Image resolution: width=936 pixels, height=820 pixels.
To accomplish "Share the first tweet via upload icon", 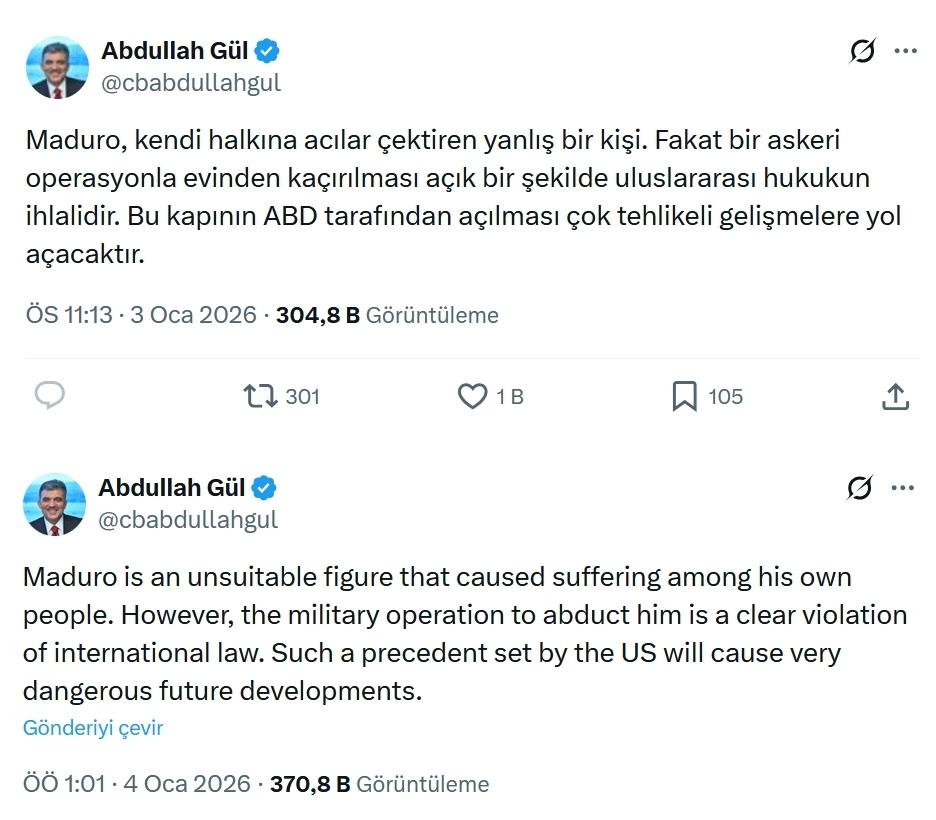I will [x=895, y=396].
